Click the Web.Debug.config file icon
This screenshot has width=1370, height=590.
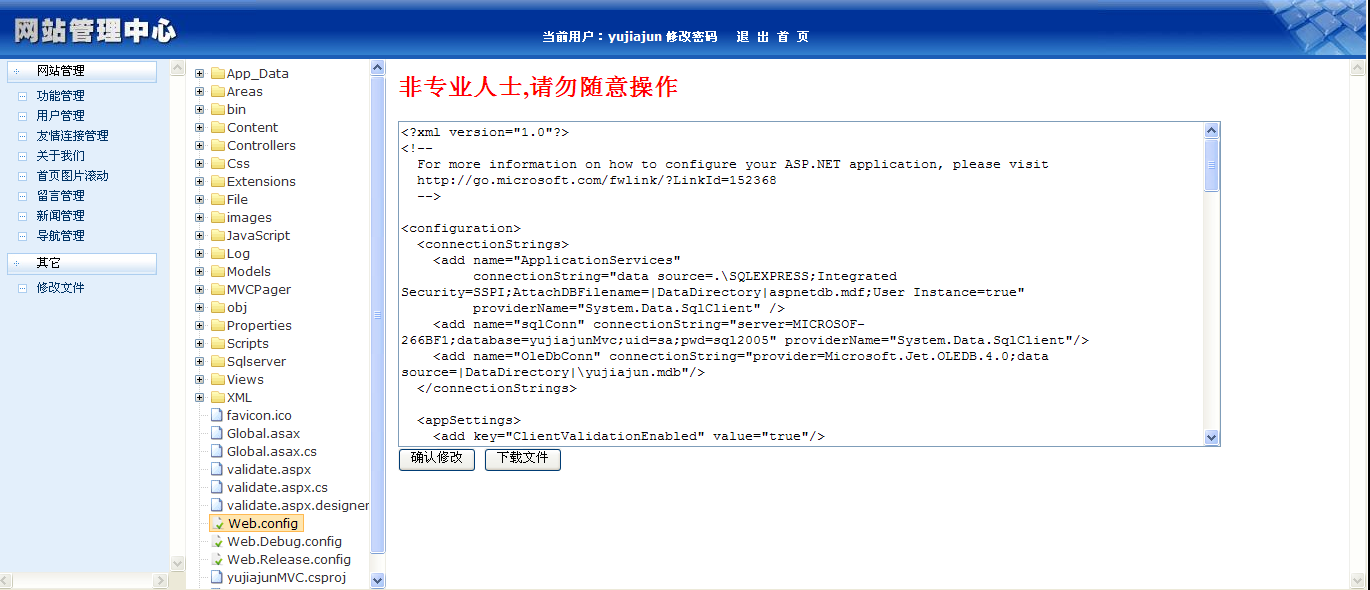coord(217,541)
